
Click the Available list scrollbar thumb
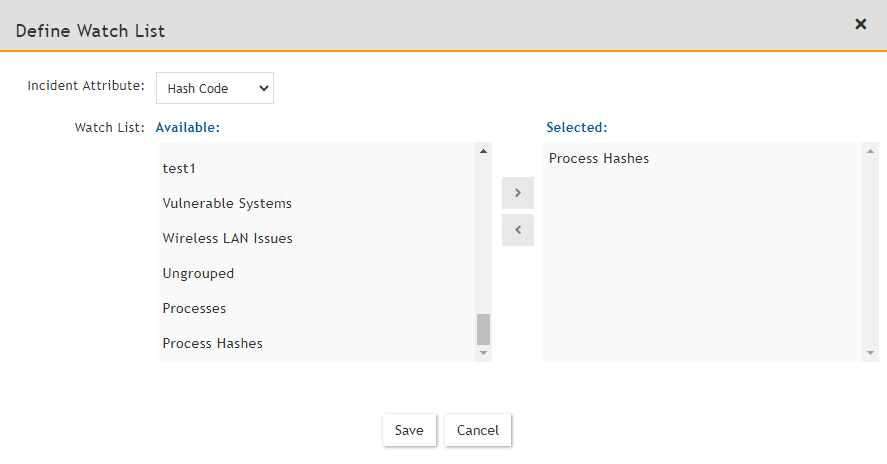tap(484, 329)
